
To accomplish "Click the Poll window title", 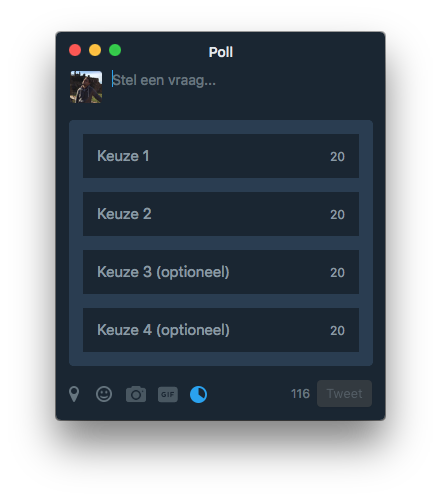I will tap(221, 52).
